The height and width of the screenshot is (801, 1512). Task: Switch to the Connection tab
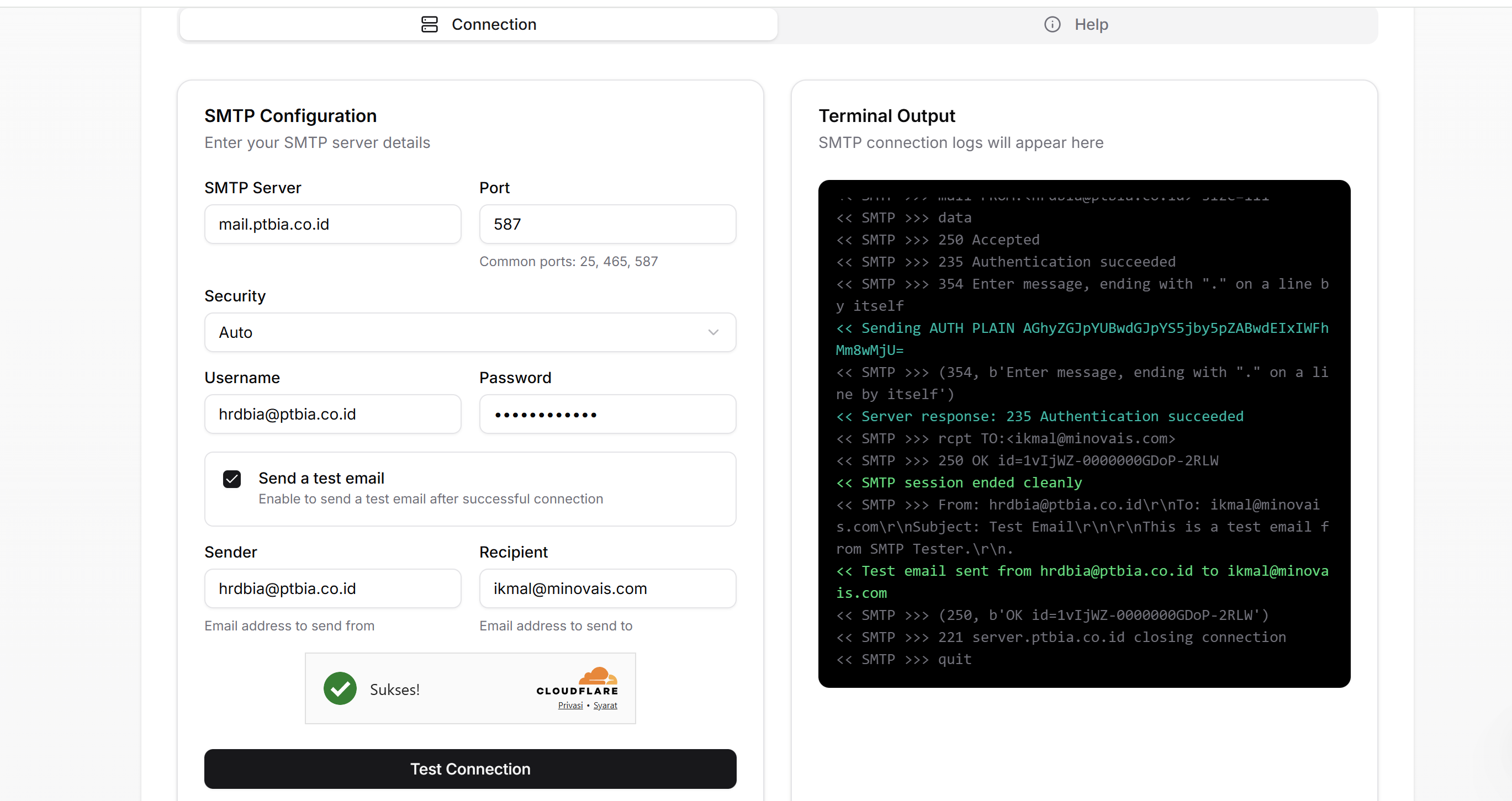[478, 24]
